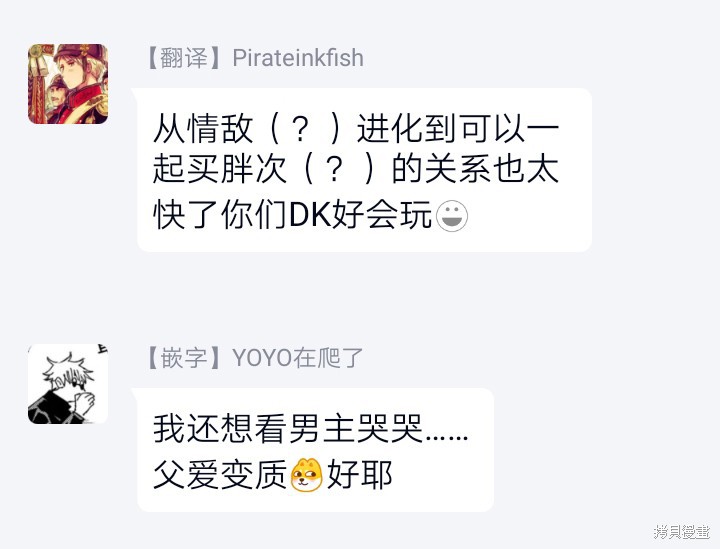Open Pirateinkfish's red uniform avatar
This screenshot has height=549, width=720.
(x=68, y=84)
